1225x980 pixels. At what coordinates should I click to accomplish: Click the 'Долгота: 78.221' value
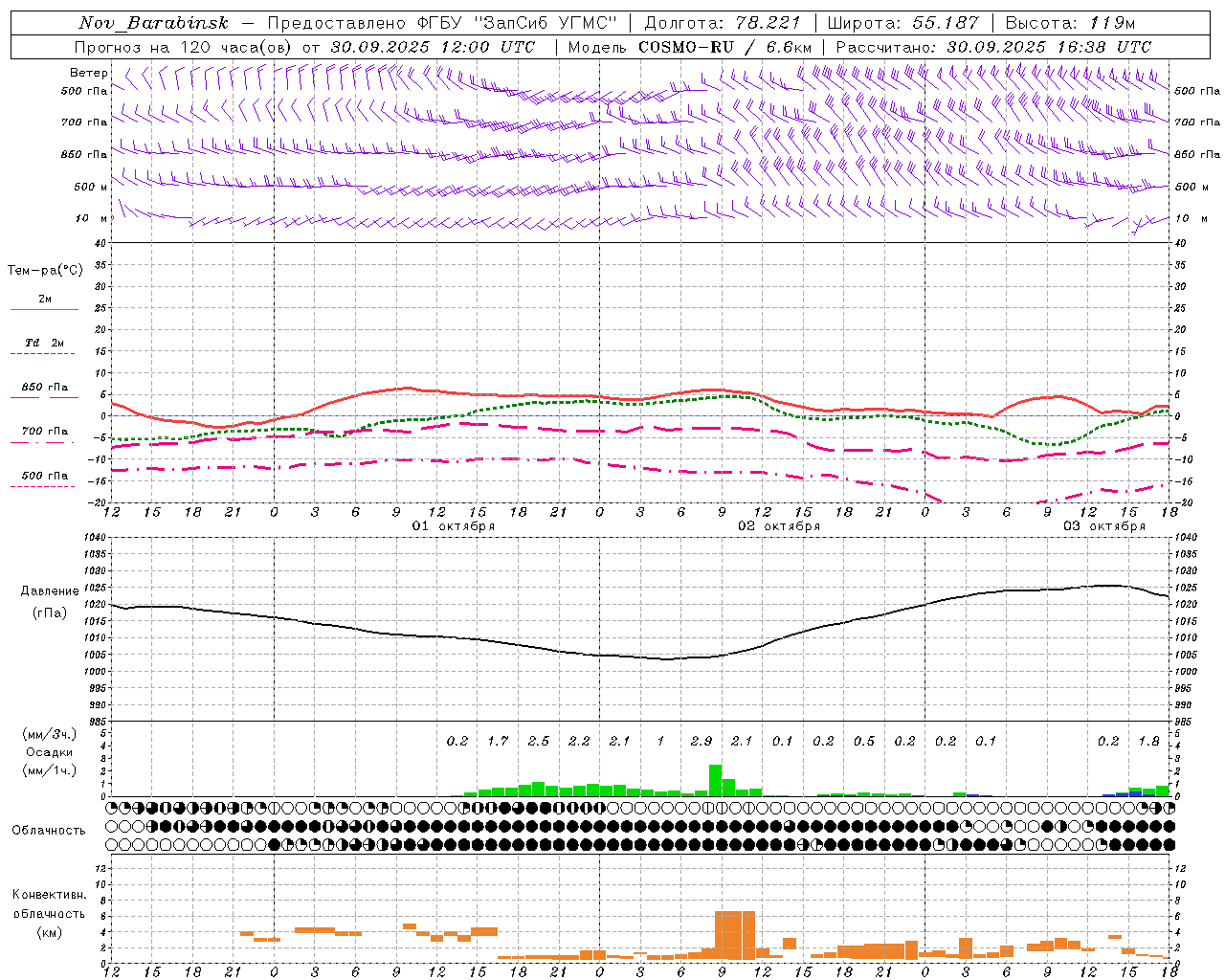pyautogui.click(x=723, y=23)
